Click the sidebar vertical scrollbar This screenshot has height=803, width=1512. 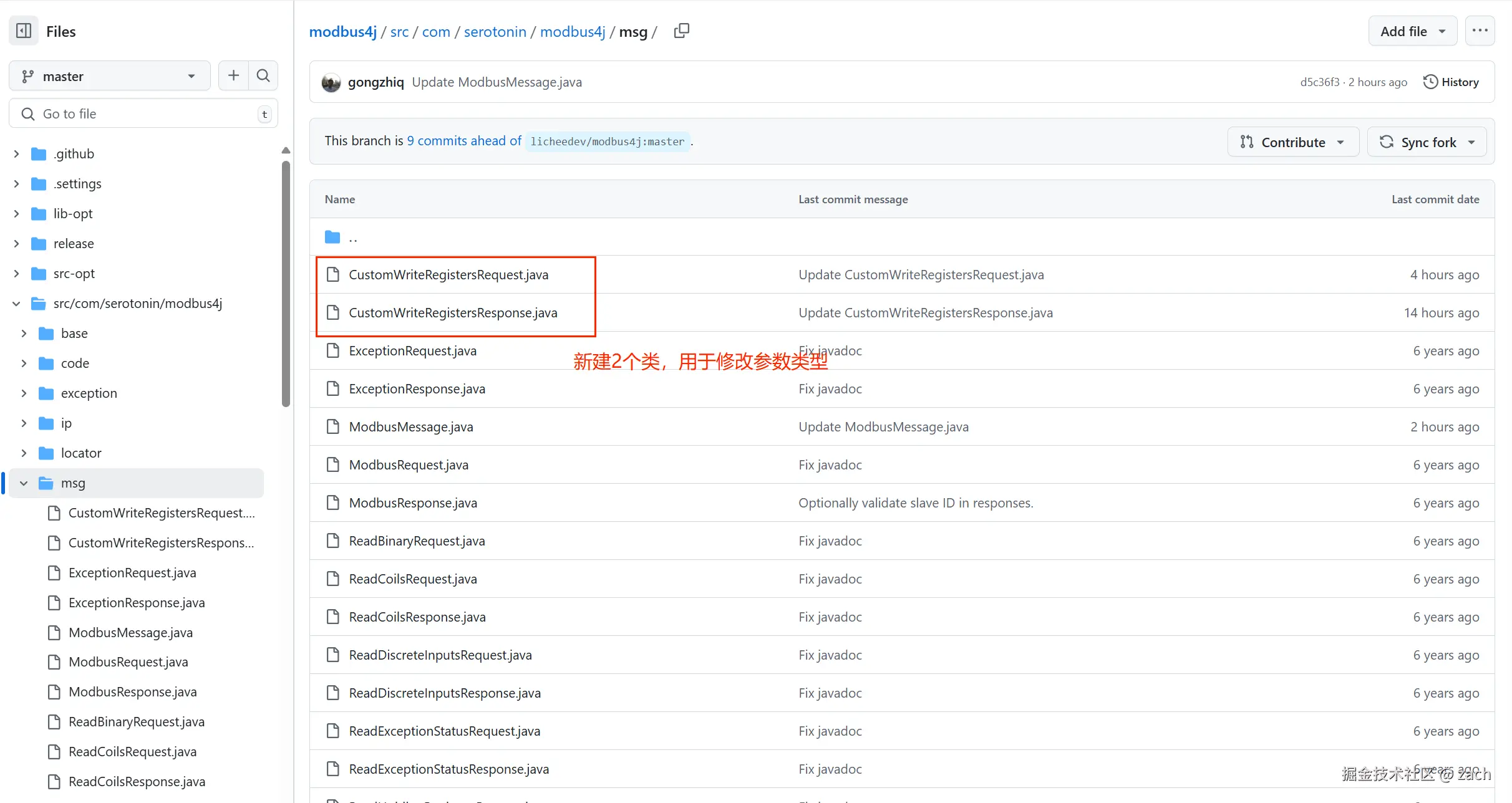[286, 284]
